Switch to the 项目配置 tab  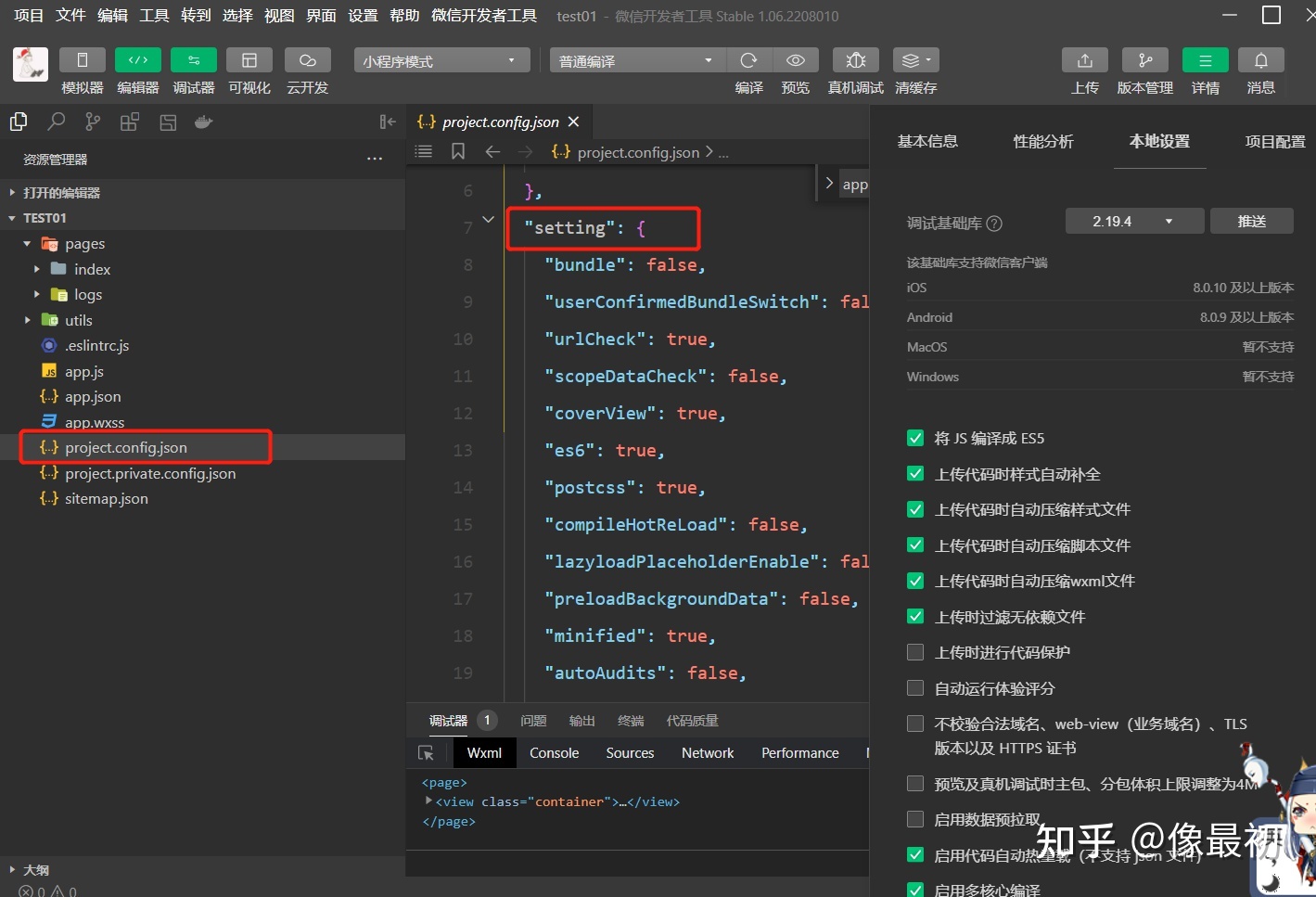click(x=1274, y=141)
